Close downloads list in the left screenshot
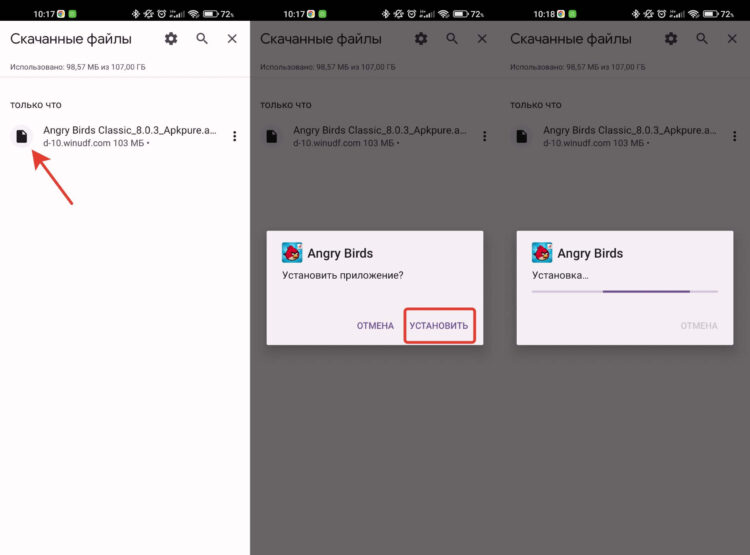 [x=232, y=38]
